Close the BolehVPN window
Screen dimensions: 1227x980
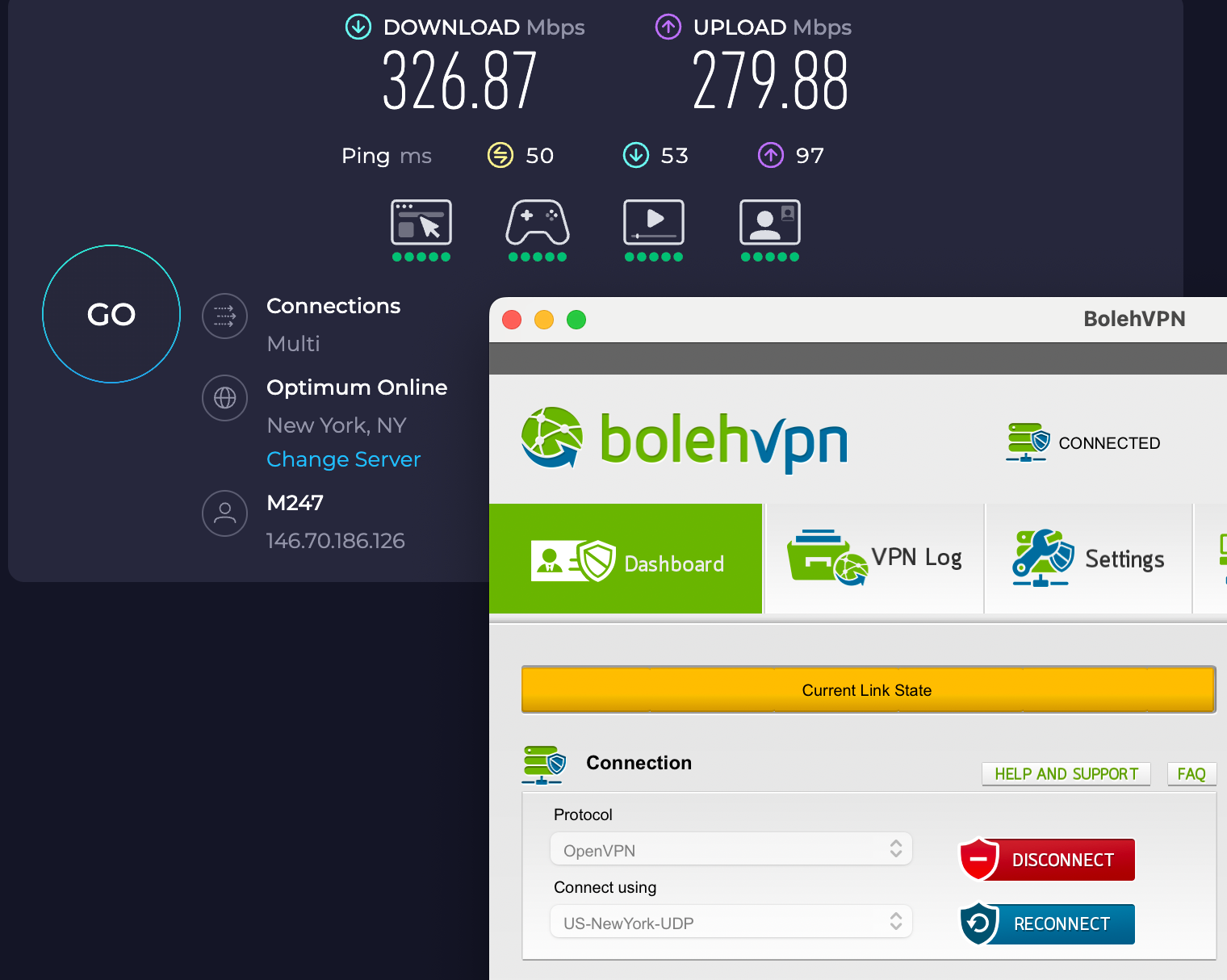pos(512,320)
